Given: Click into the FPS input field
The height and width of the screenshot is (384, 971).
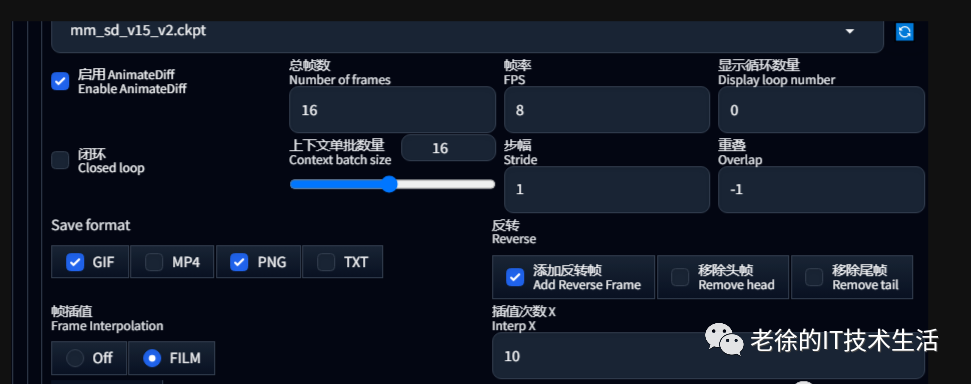Looking at the screenshot, I should [x=607, y=110].
